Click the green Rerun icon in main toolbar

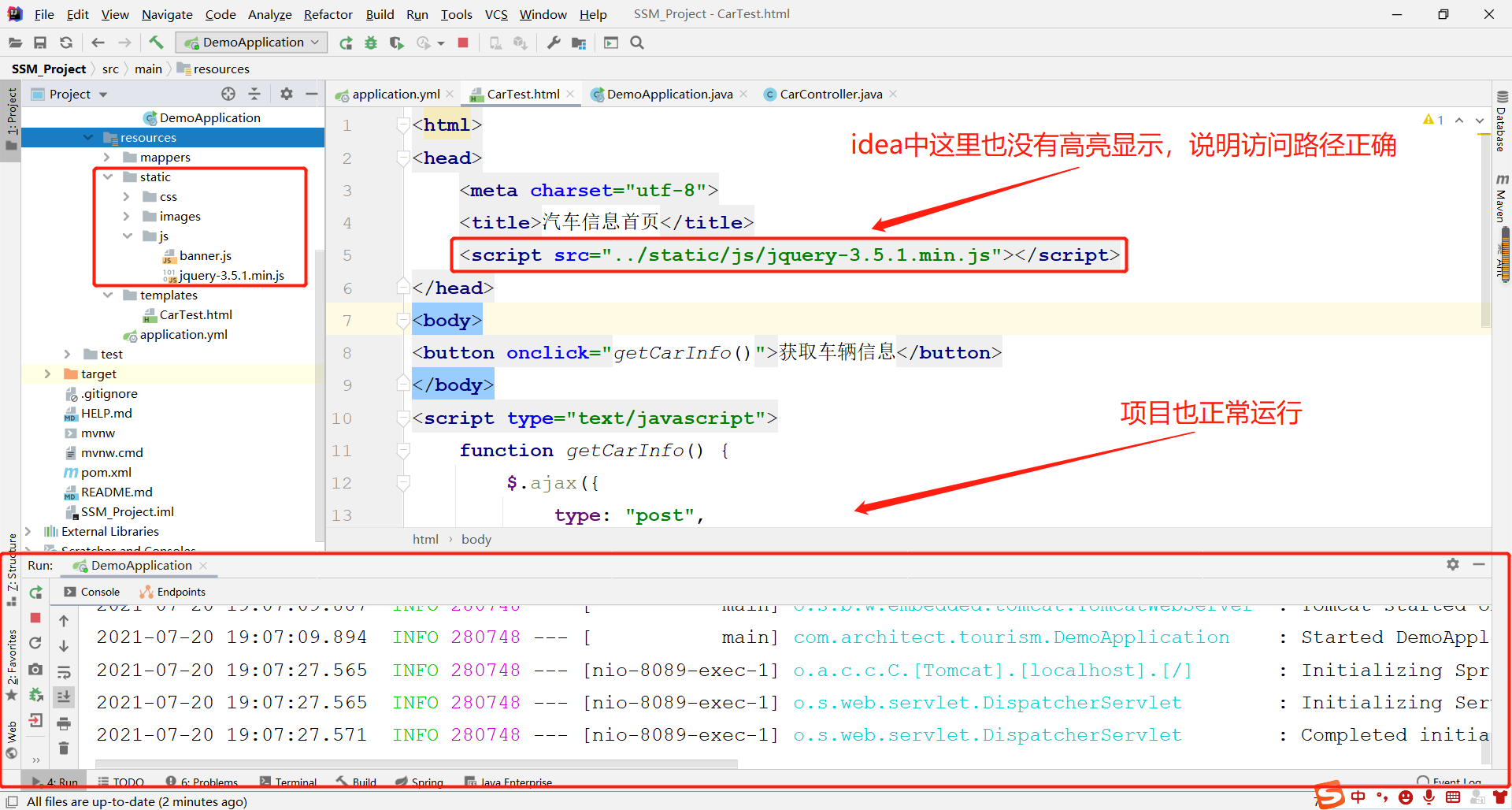coord(346,43)
